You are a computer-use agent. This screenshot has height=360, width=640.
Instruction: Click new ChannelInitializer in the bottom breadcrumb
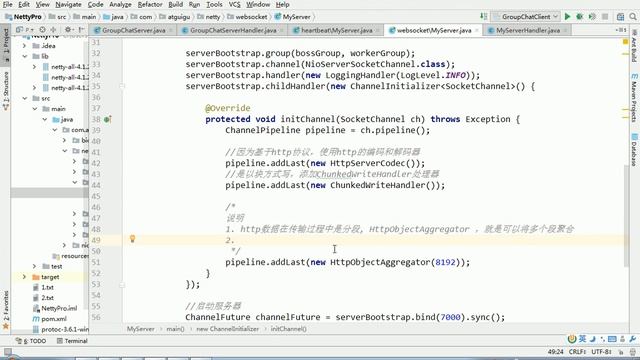[x=227, y=329]
